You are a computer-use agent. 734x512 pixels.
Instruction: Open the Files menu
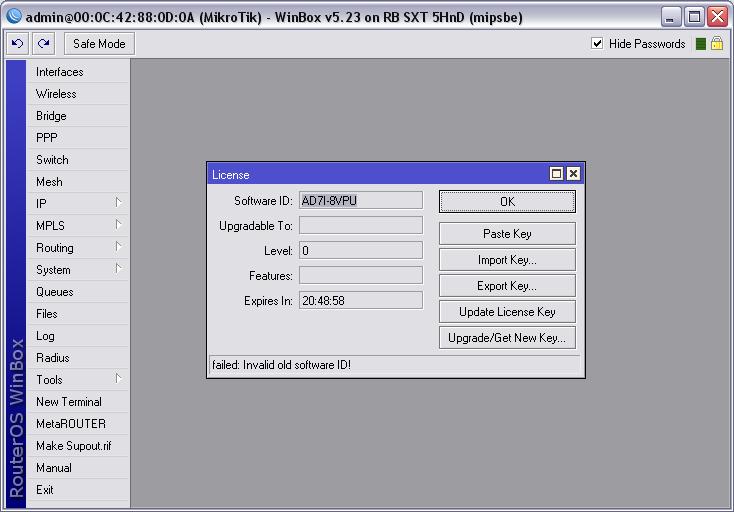78,314
